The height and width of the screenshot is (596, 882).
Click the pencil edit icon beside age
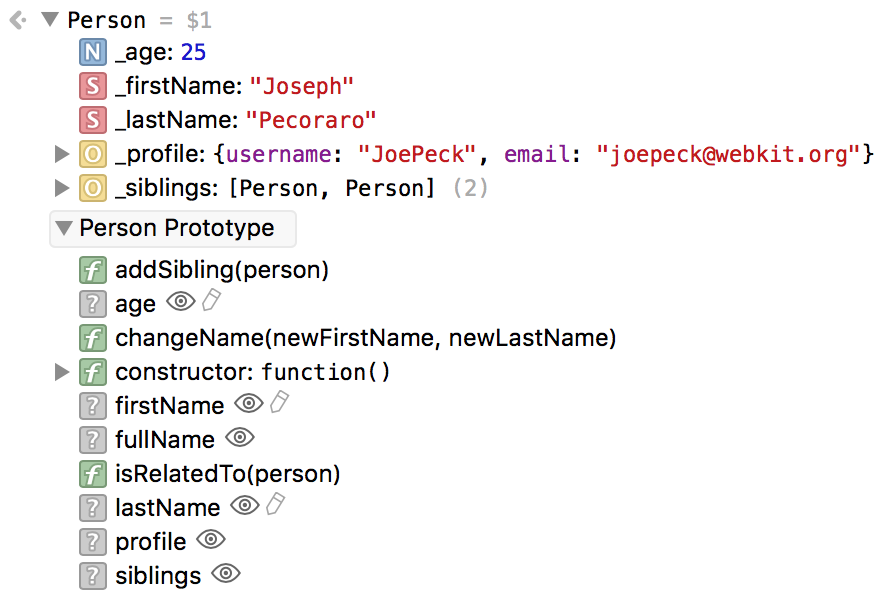[212, 300]
